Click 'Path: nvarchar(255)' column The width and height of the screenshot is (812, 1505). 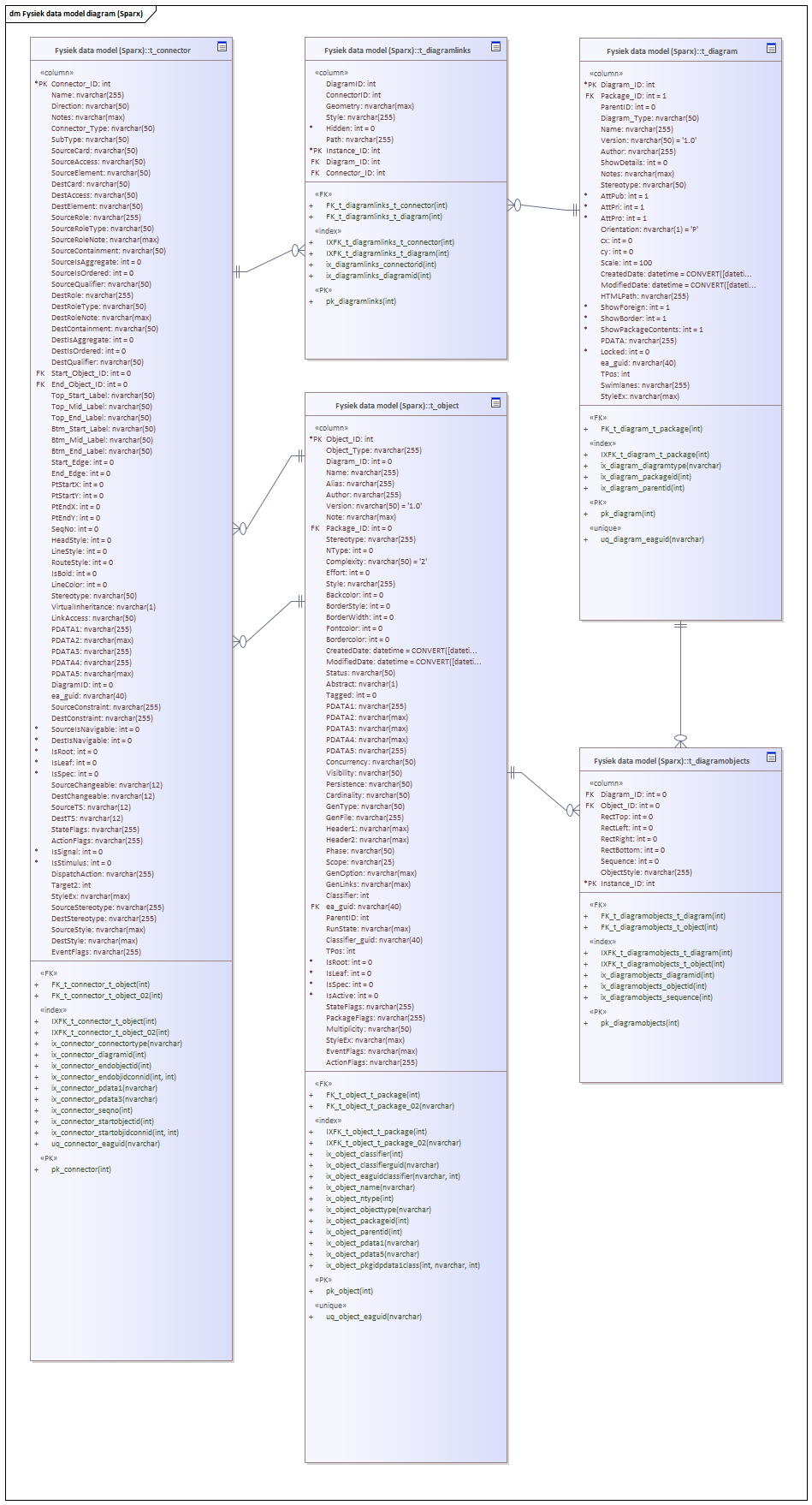(x=359, y=140)
